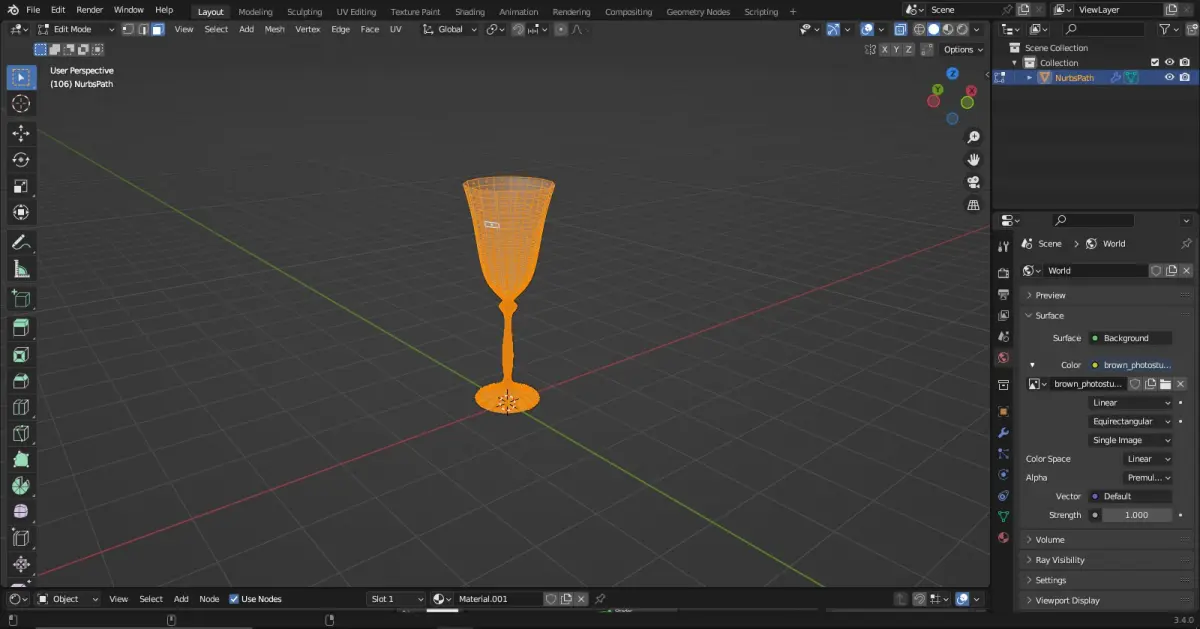Select the Spin tool
Screen dimensions: 1200x629
[21, 486]
